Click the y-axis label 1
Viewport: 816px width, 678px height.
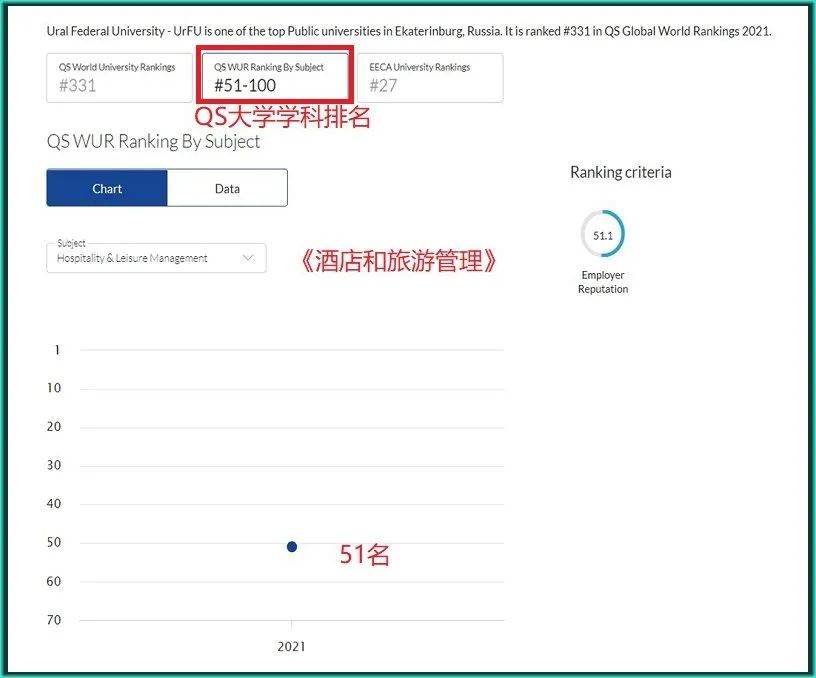(57, 350)
